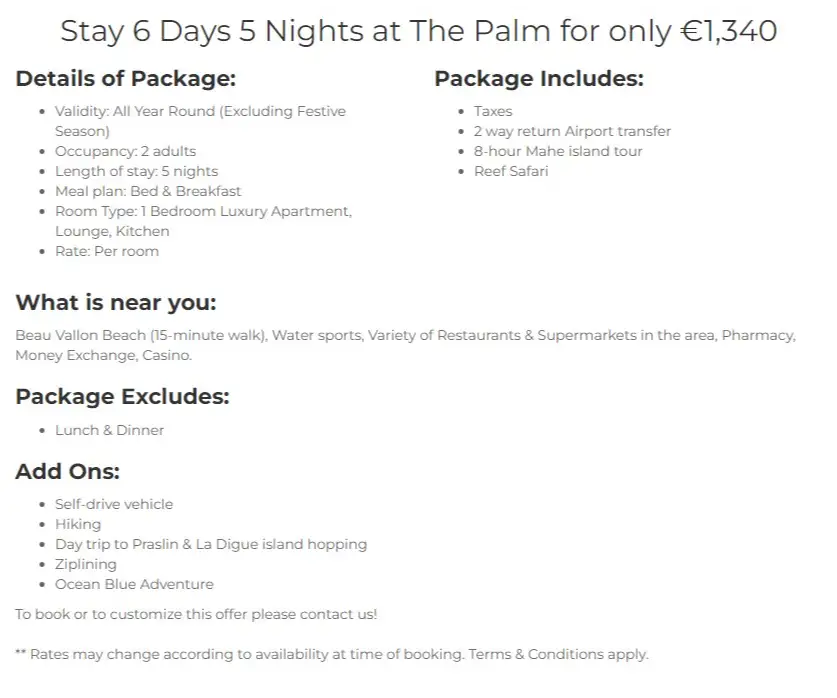The height and width of the screenshot is (698, 837).
Task: Click the Beau Vallon Beach nearby paragraph
Action: point(406,345)
